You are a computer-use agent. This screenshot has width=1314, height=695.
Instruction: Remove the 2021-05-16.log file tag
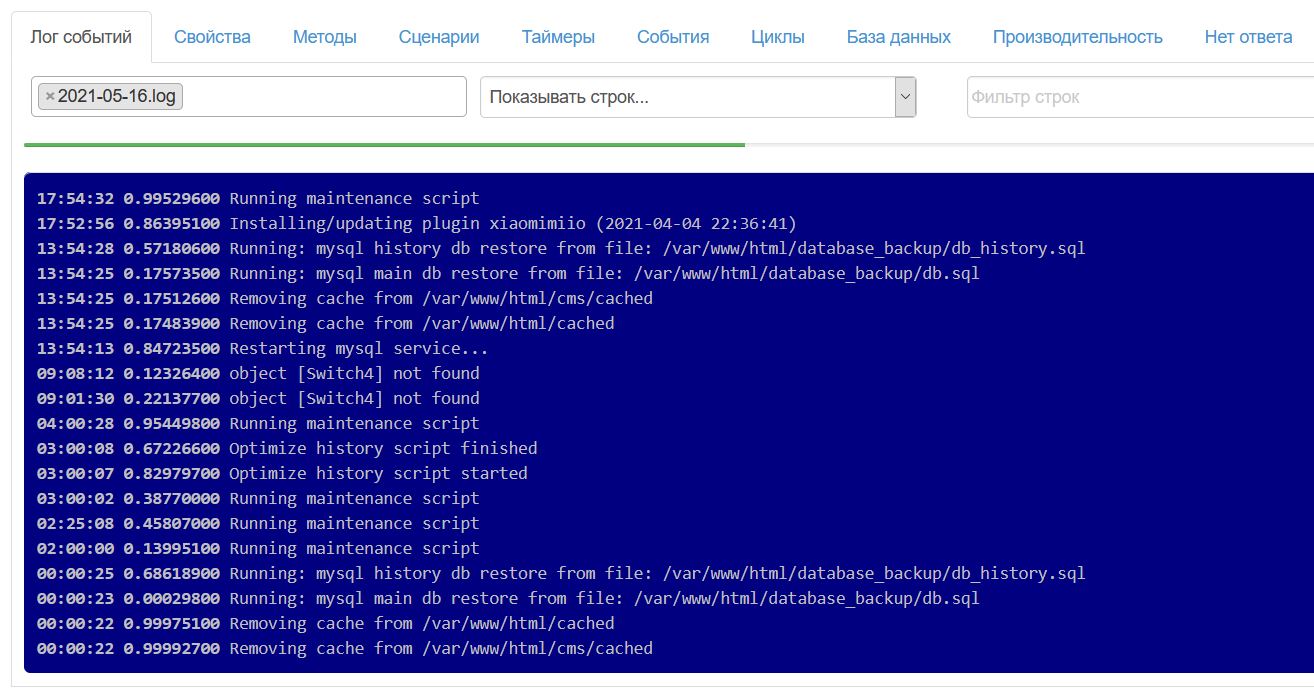pyautogui.click(x=50, y=97)
